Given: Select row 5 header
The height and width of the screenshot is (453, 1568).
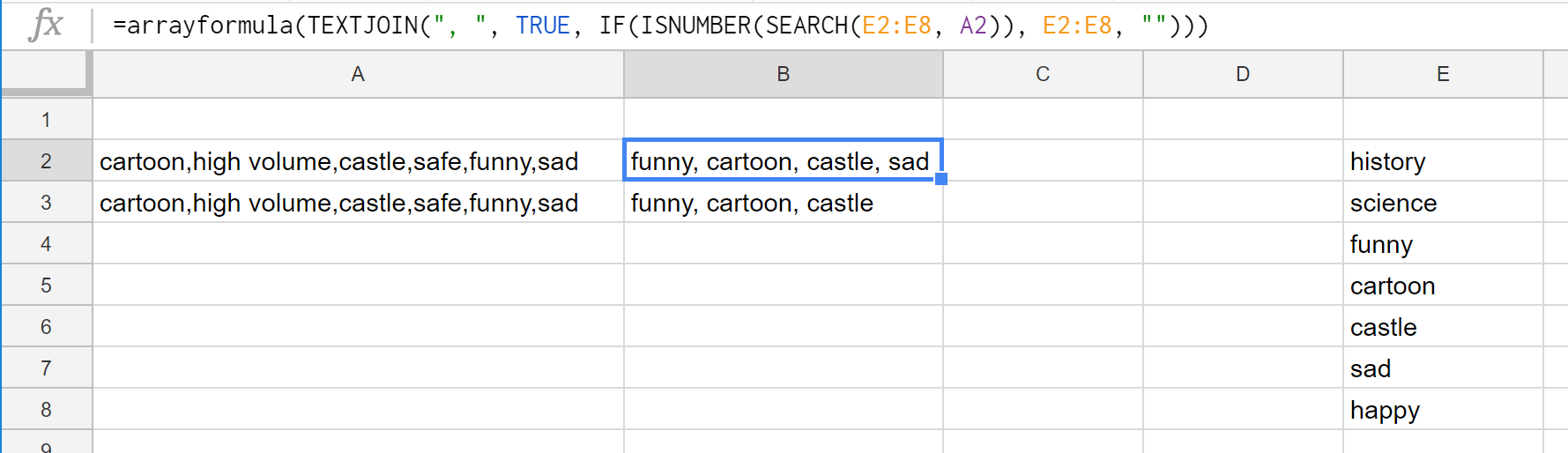Looking at the screenshot, I should click(46, 286).
